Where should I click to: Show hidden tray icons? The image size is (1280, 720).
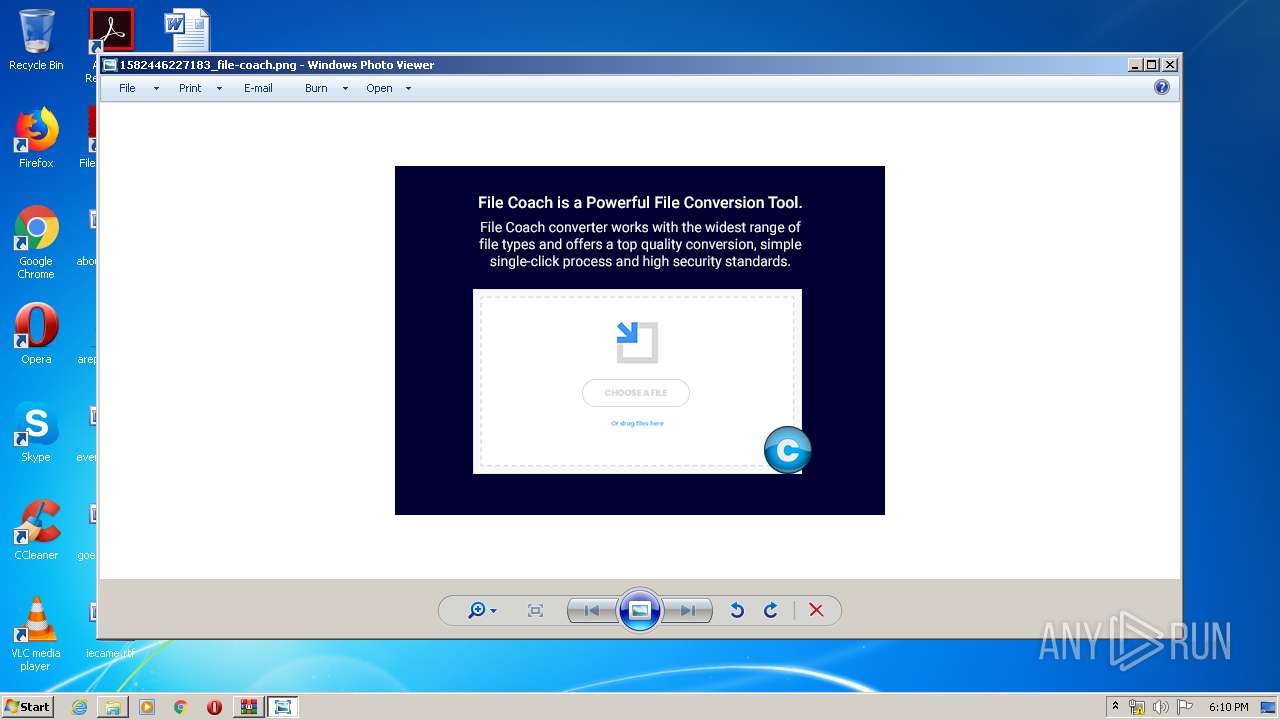[x=1115, y=707]
